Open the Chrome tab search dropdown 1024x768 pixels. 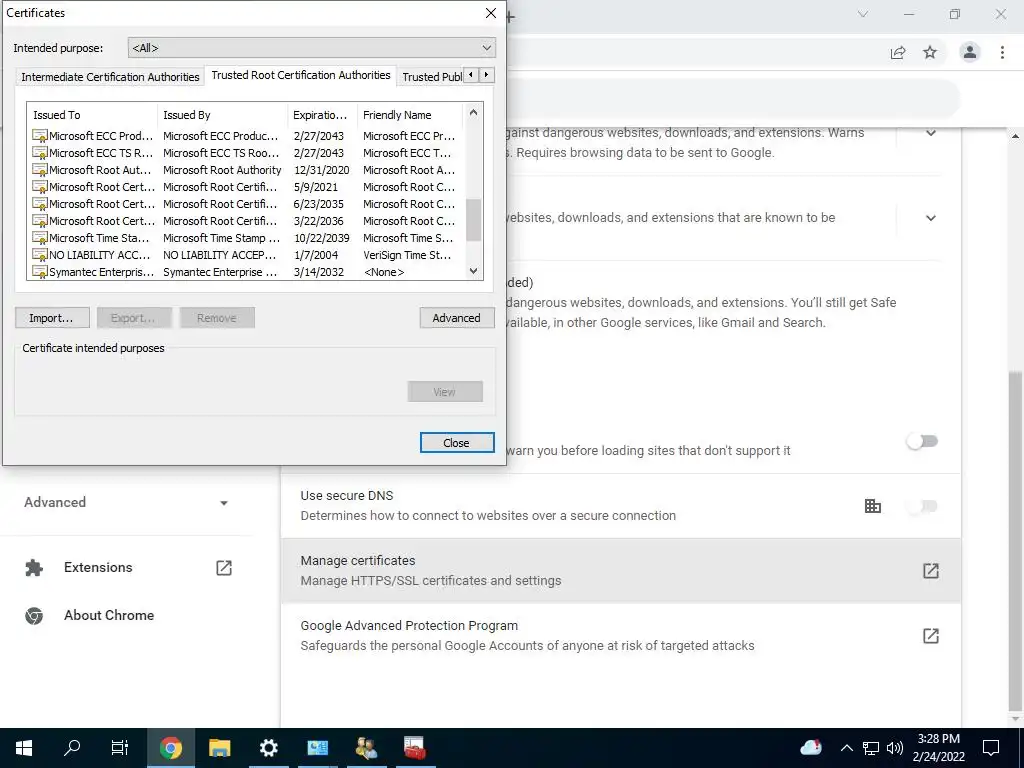(x=863, y=14)
